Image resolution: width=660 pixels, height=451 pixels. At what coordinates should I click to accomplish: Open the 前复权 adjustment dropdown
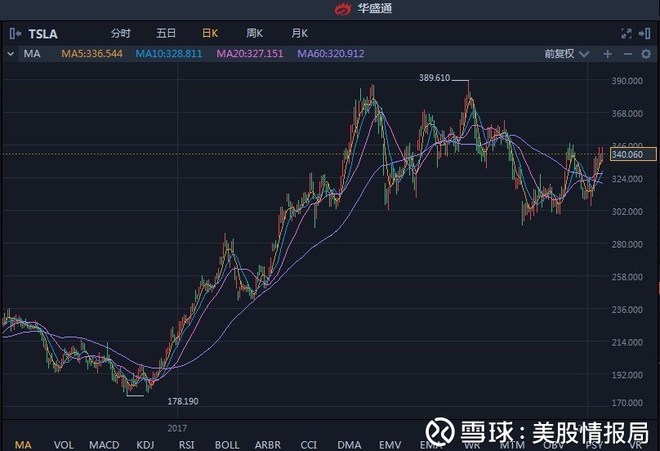click(x=563, y=54)
